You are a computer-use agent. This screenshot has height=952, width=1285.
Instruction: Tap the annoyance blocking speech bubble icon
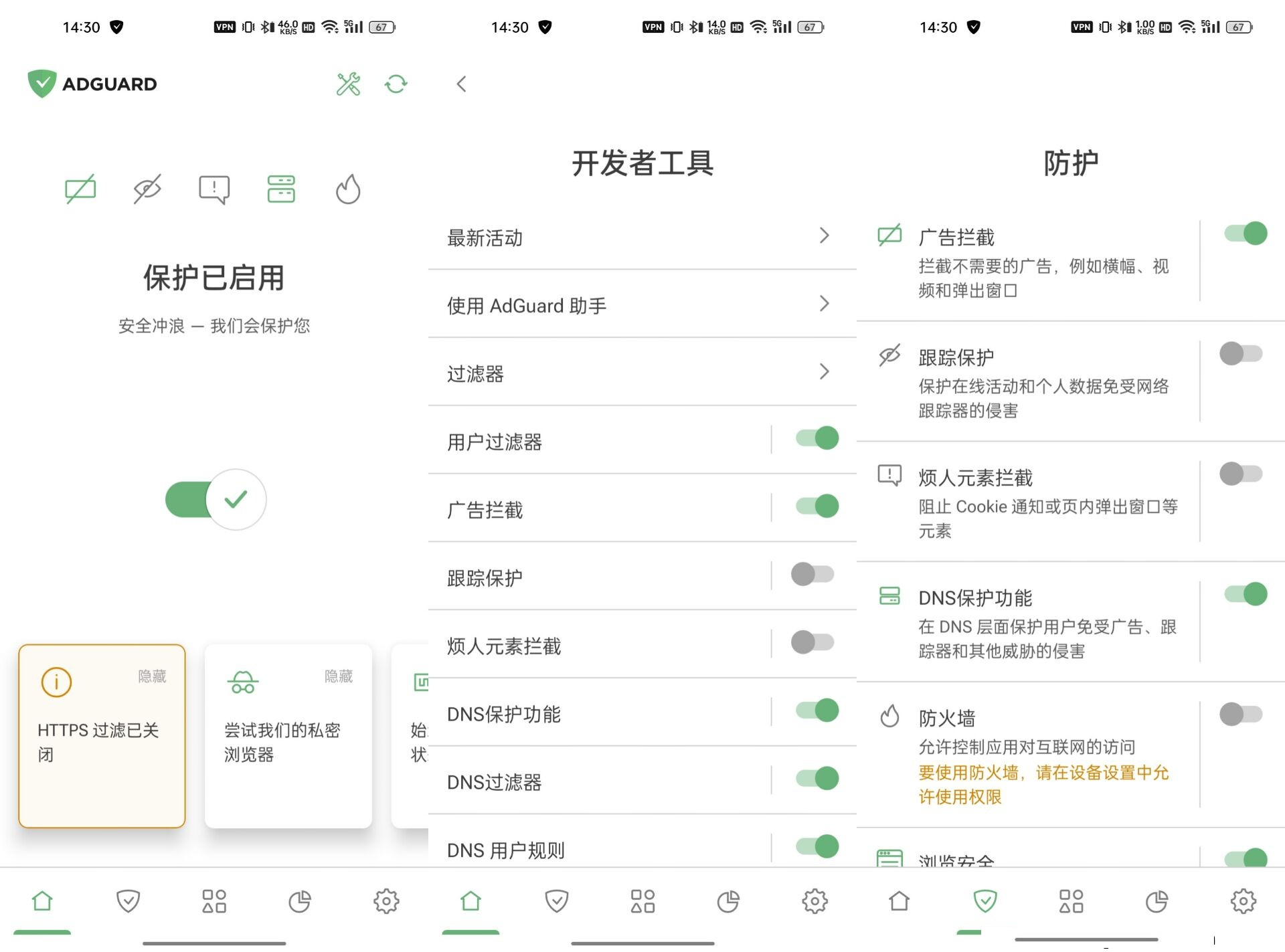coord(213,189)
